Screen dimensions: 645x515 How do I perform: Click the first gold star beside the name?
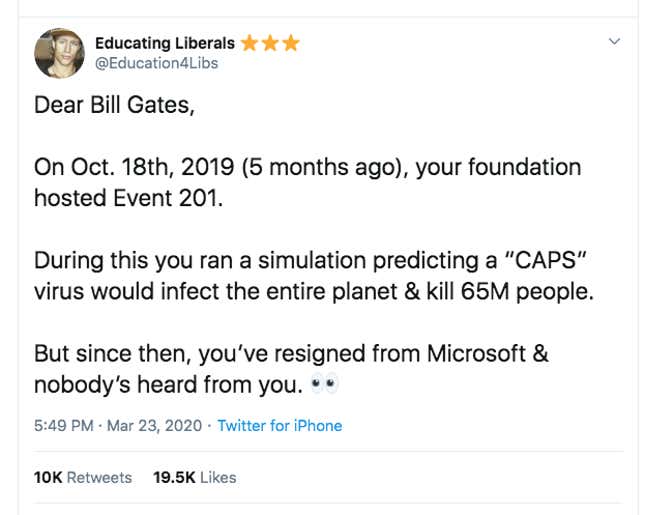[x=249, y=43]
